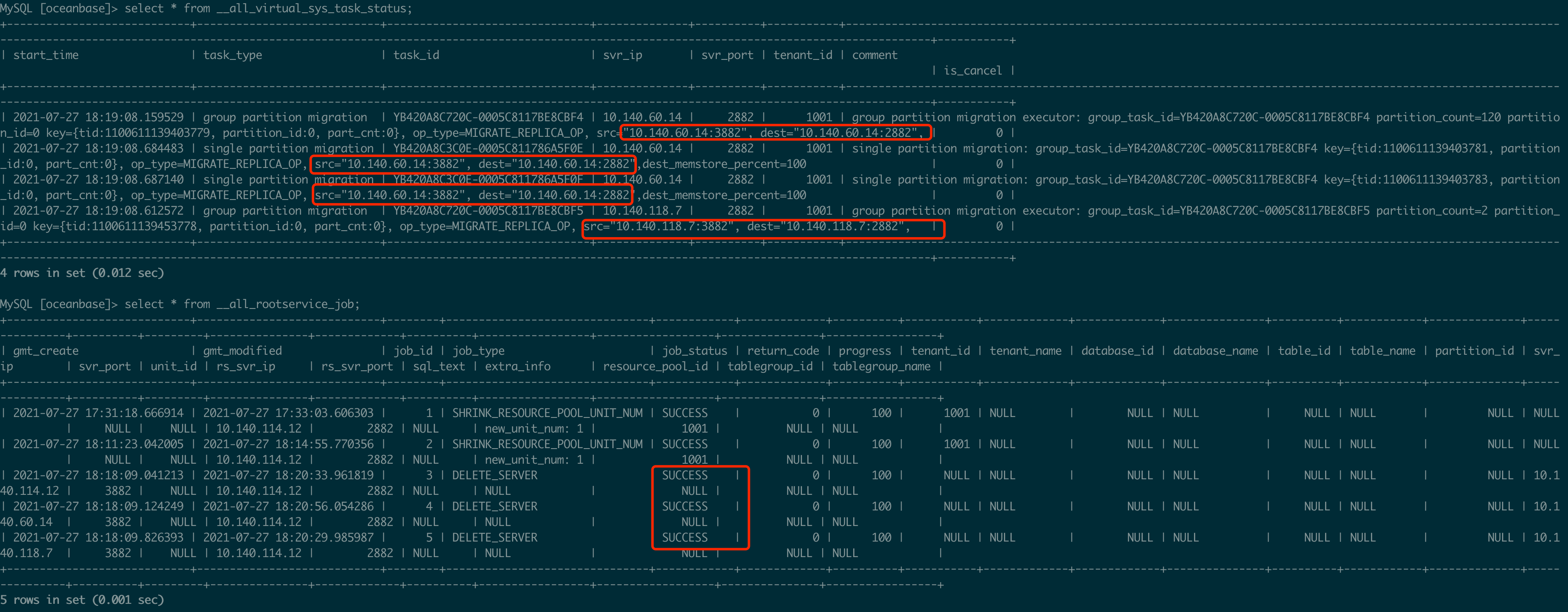Click the tenant_id header in first table

point(802,55)
